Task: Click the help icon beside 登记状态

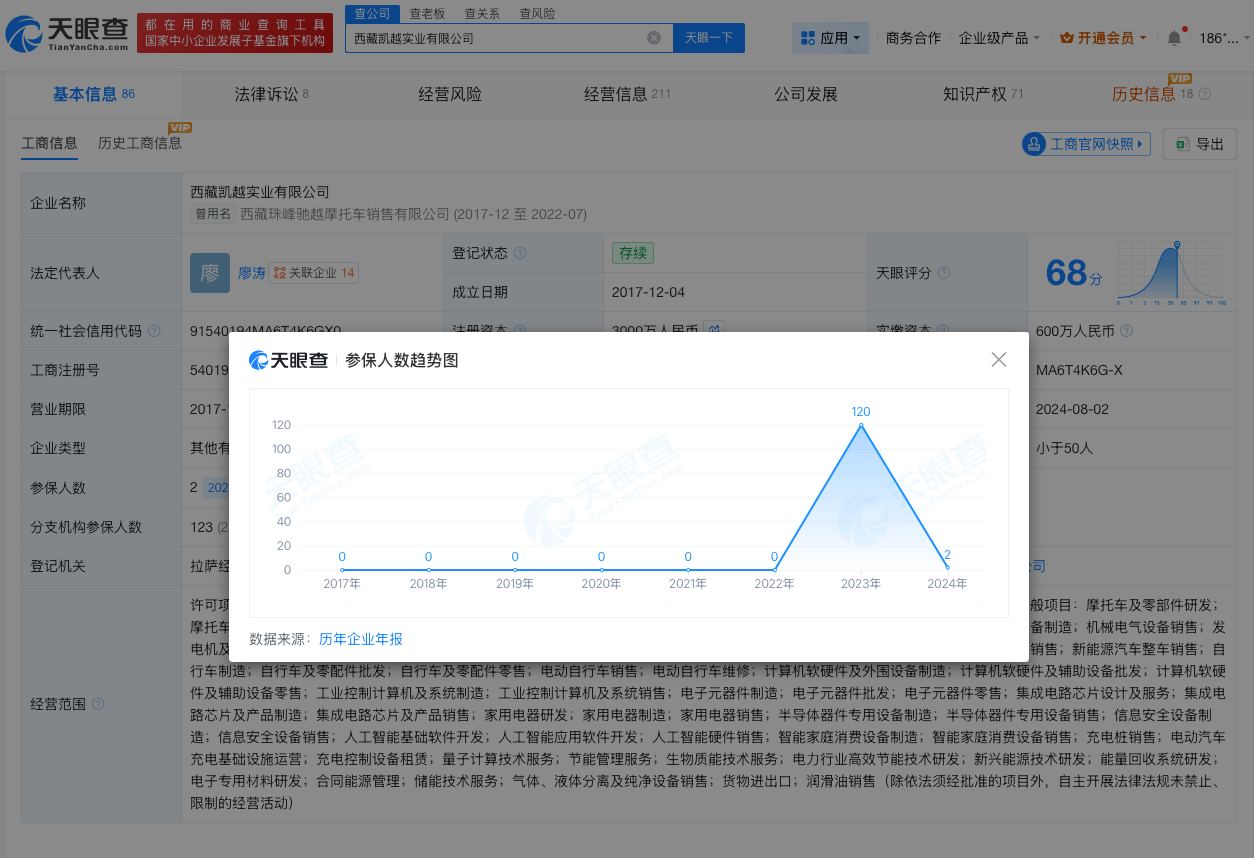Action: (x=519, y=253)
